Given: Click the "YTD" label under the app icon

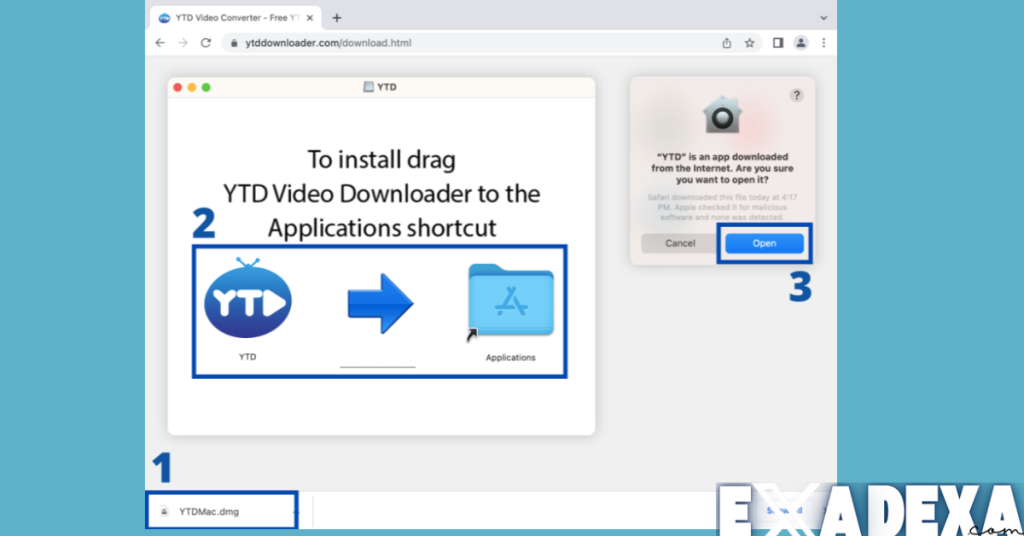Looking at the screenshot, I should (248, 357).
